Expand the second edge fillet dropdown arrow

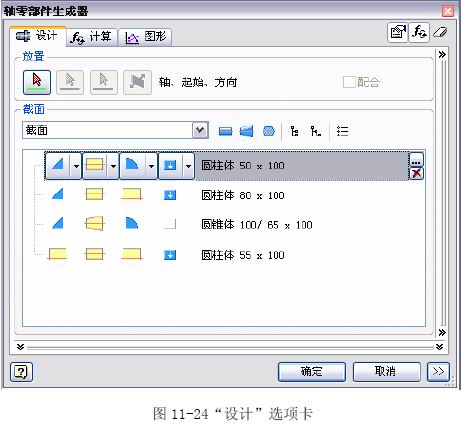click(x=151, y=166)
